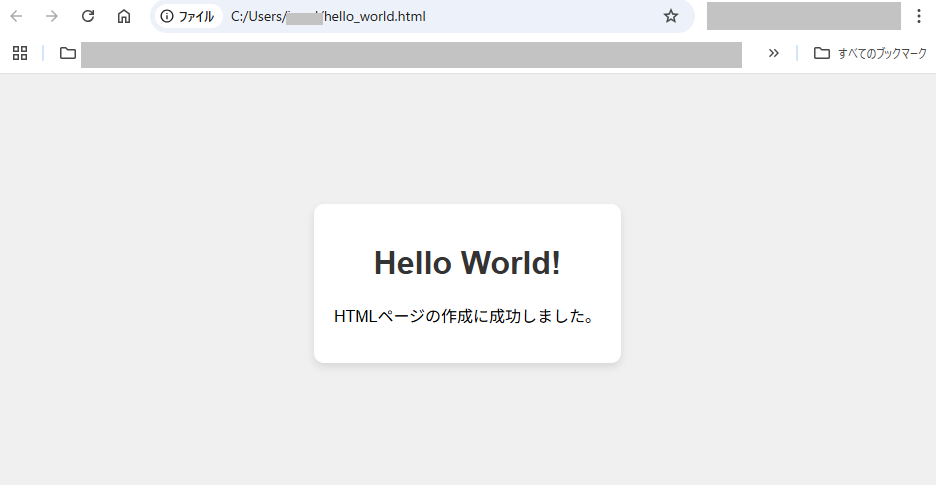Expand hidden bookmarks with double chevron
Viewport: 936px width, 485px height.
click(774, 53)
